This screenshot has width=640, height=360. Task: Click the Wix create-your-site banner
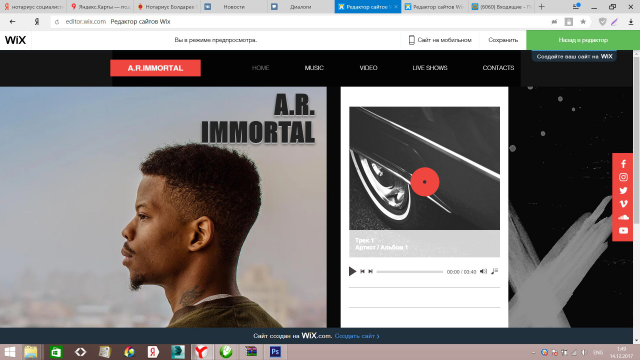(x=574, y=56)
